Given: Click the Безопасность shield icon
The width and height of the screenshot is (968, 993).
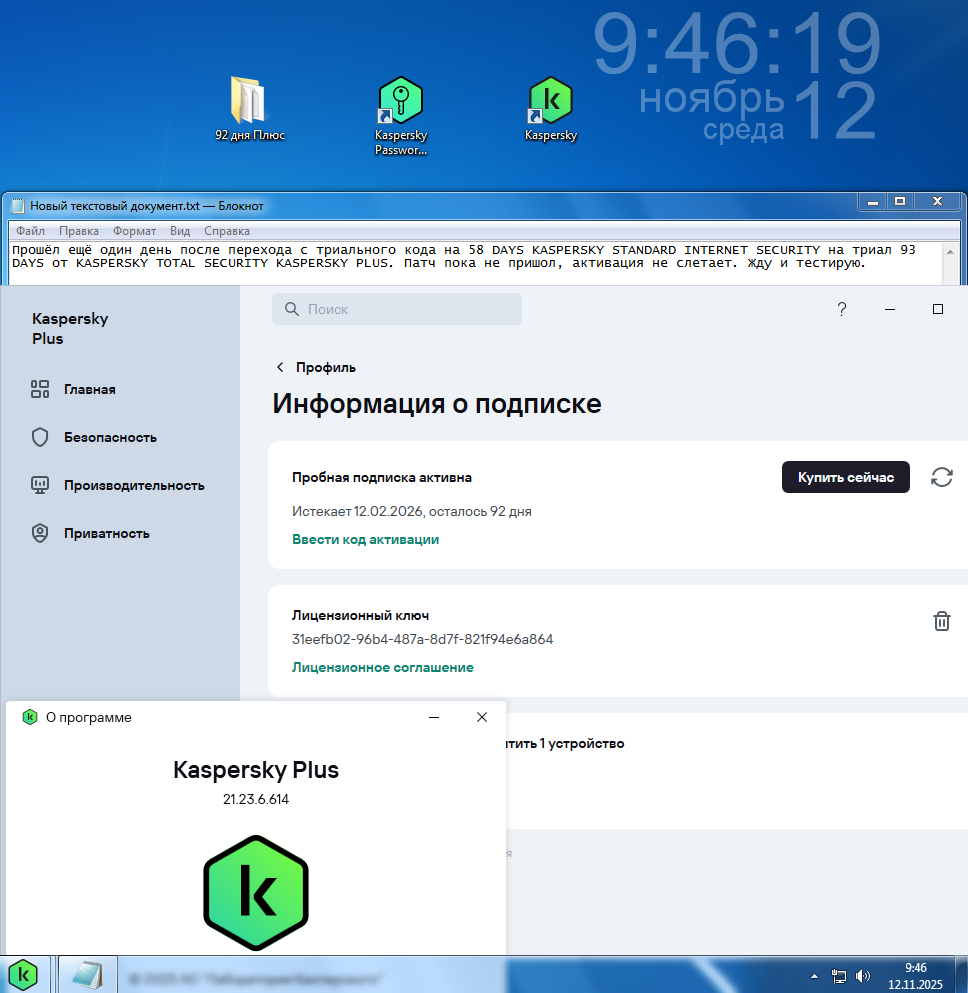Looking at the screenshot, I should pyautogui.click(x=40, y=437).
